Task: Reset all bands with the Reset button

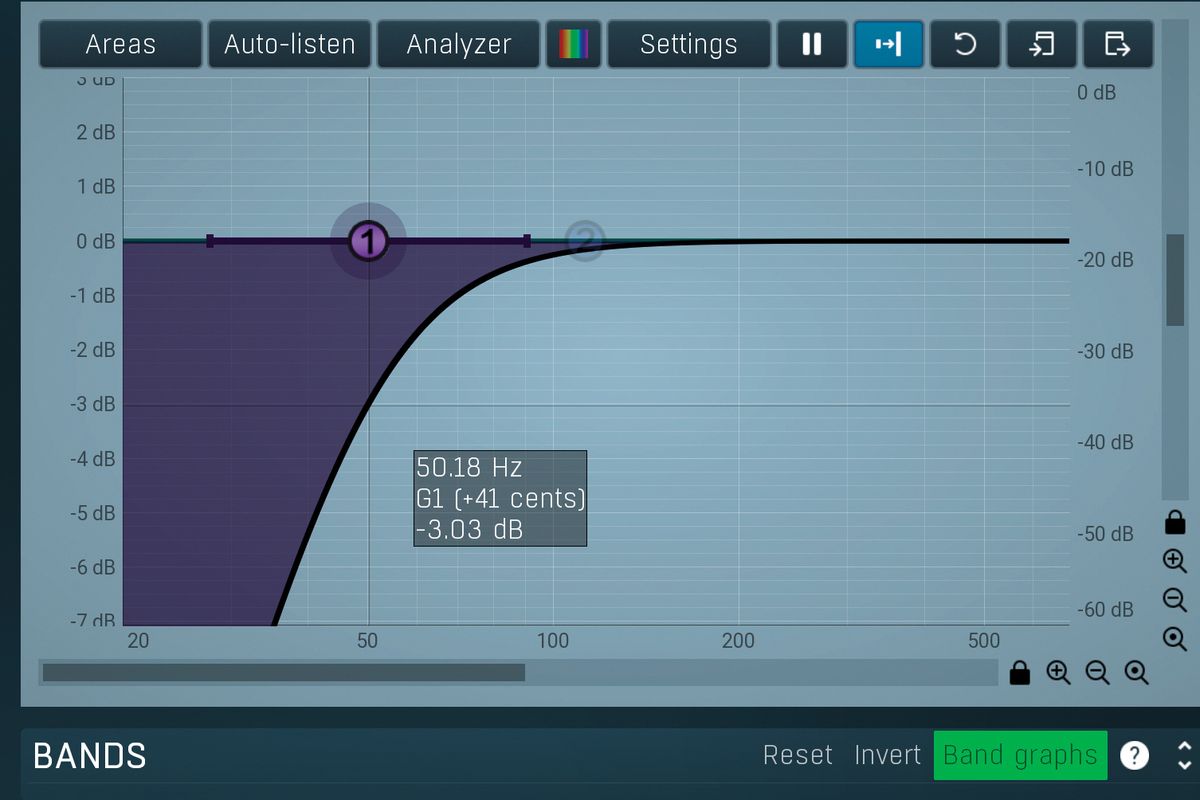Action: coord(797,755)
